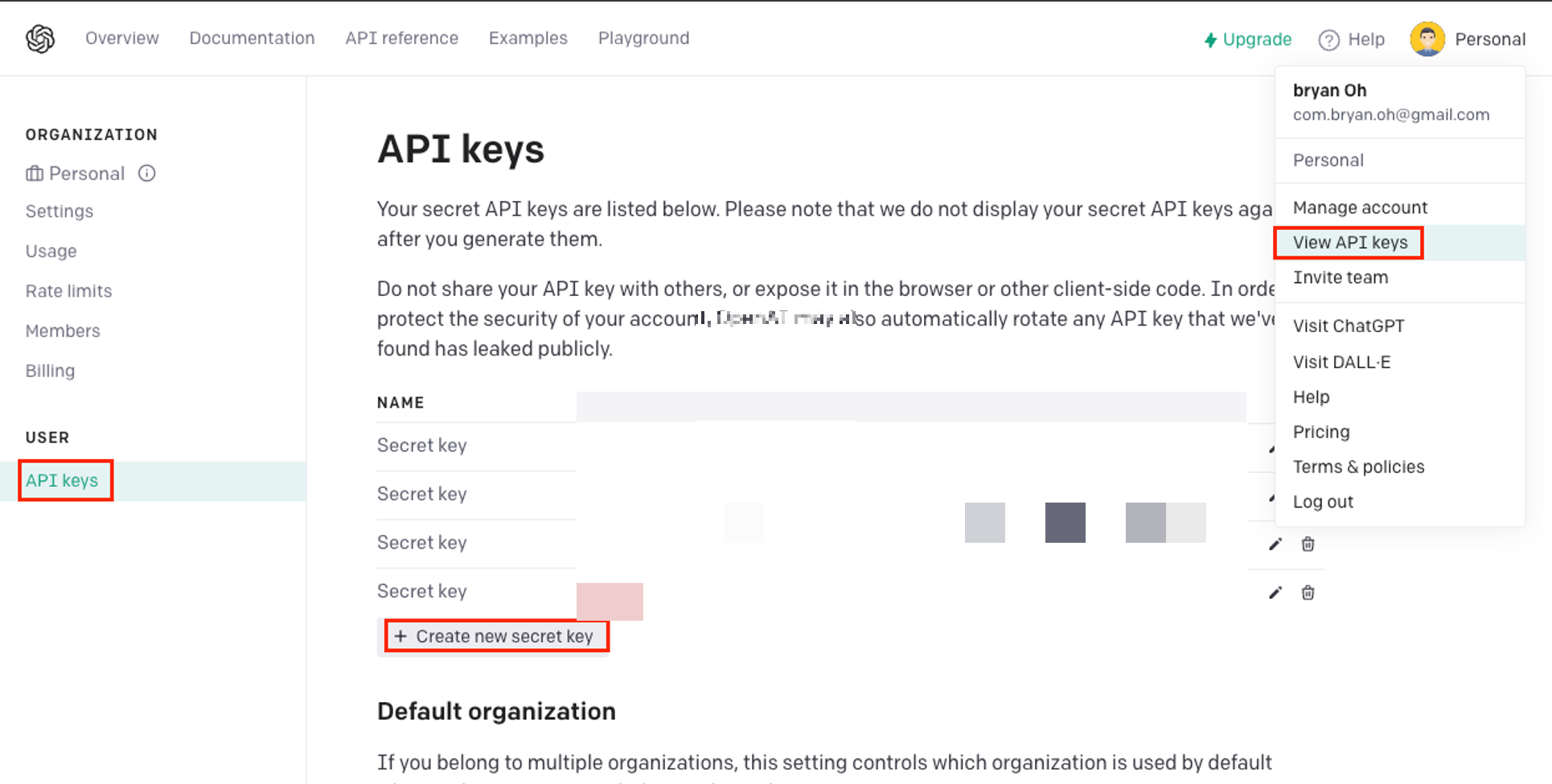Choose Visit DALL·E from menu

coord(1400,362)
